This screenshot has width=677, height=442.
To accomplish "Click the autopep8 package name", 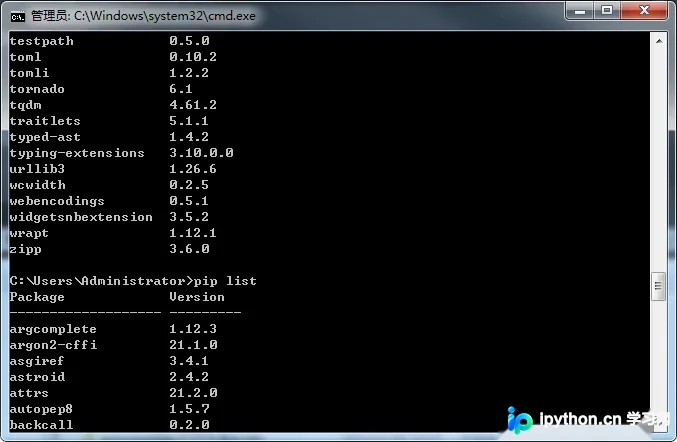I will click(x=41, y=409).
